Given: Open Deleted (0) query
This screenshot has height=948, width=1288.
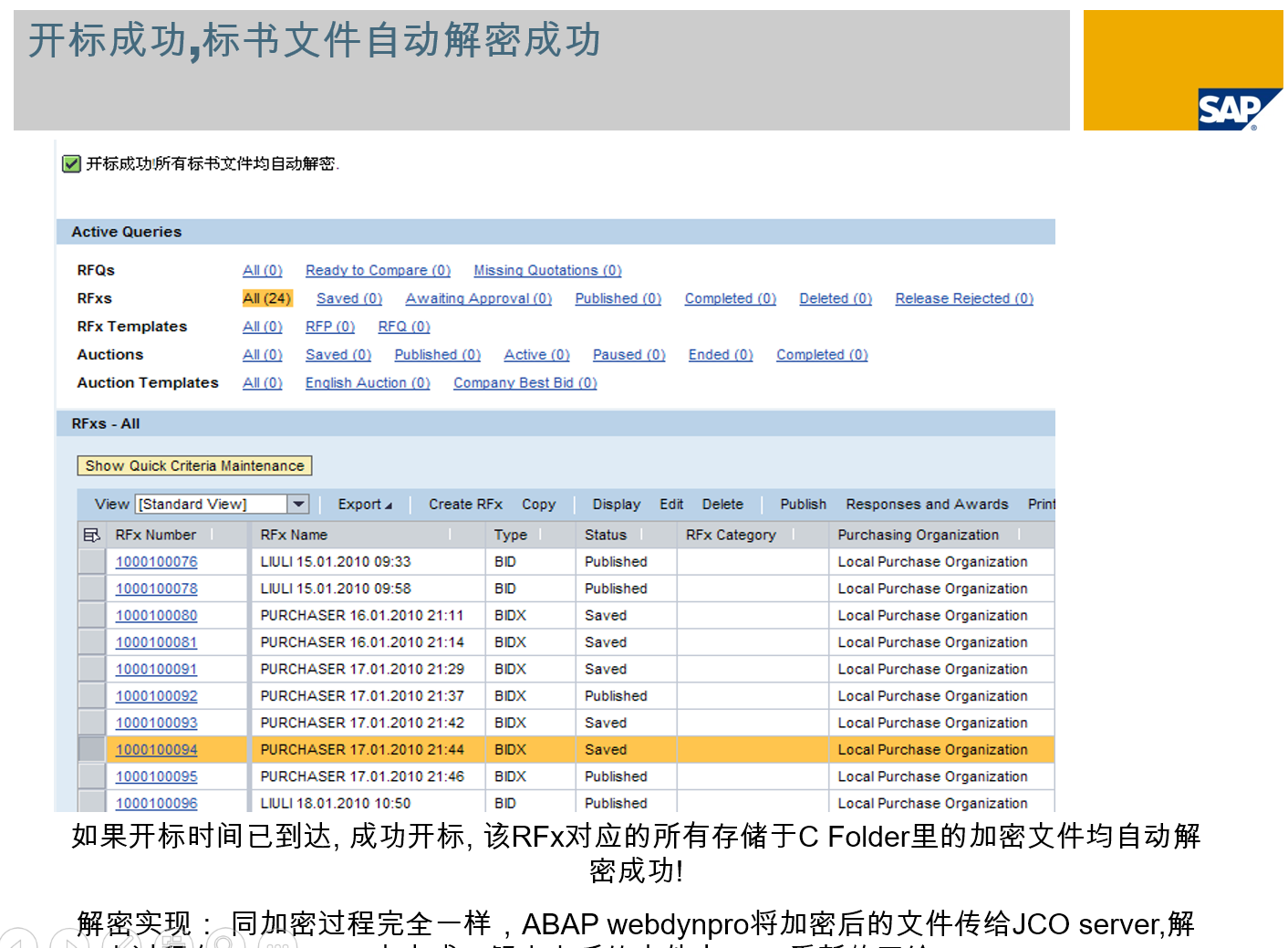Looking at the screenshot, I should pos(836,298).
